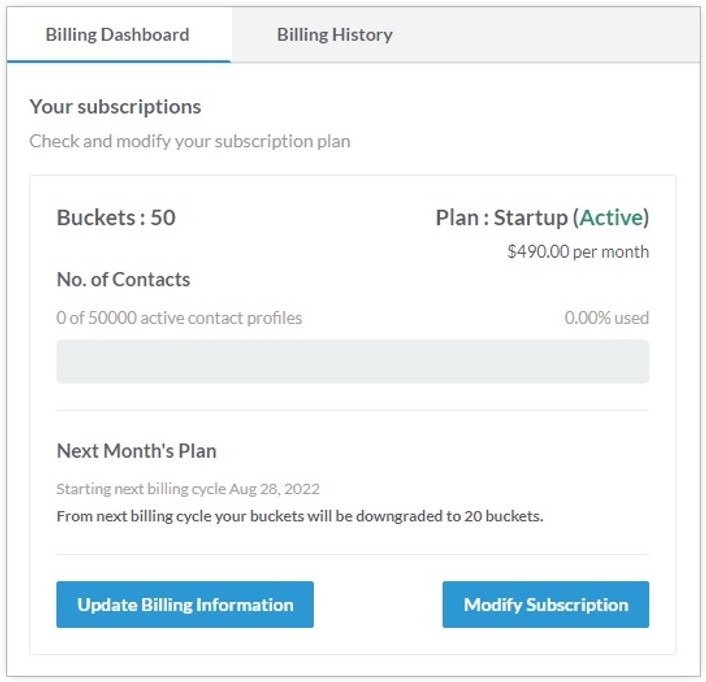Click the Update Billing Information button
The width and height of the screenshot is (706, 682).
185,604
